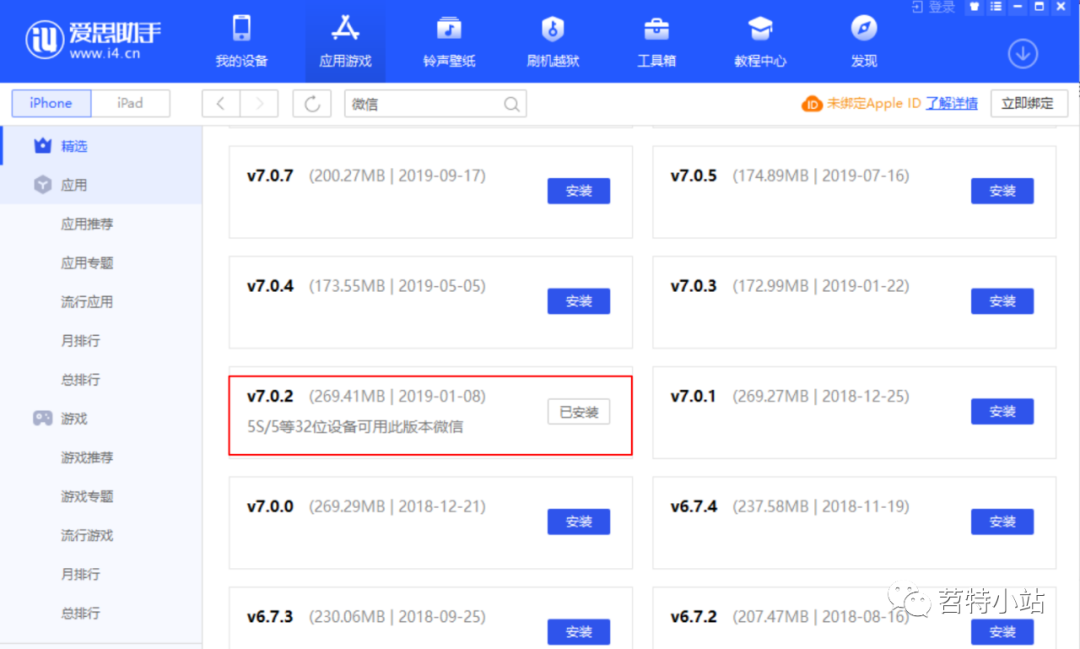Screen dimensions: 1080x649
Task: Install WeChat v6.7.3
Action: (579, 632)
